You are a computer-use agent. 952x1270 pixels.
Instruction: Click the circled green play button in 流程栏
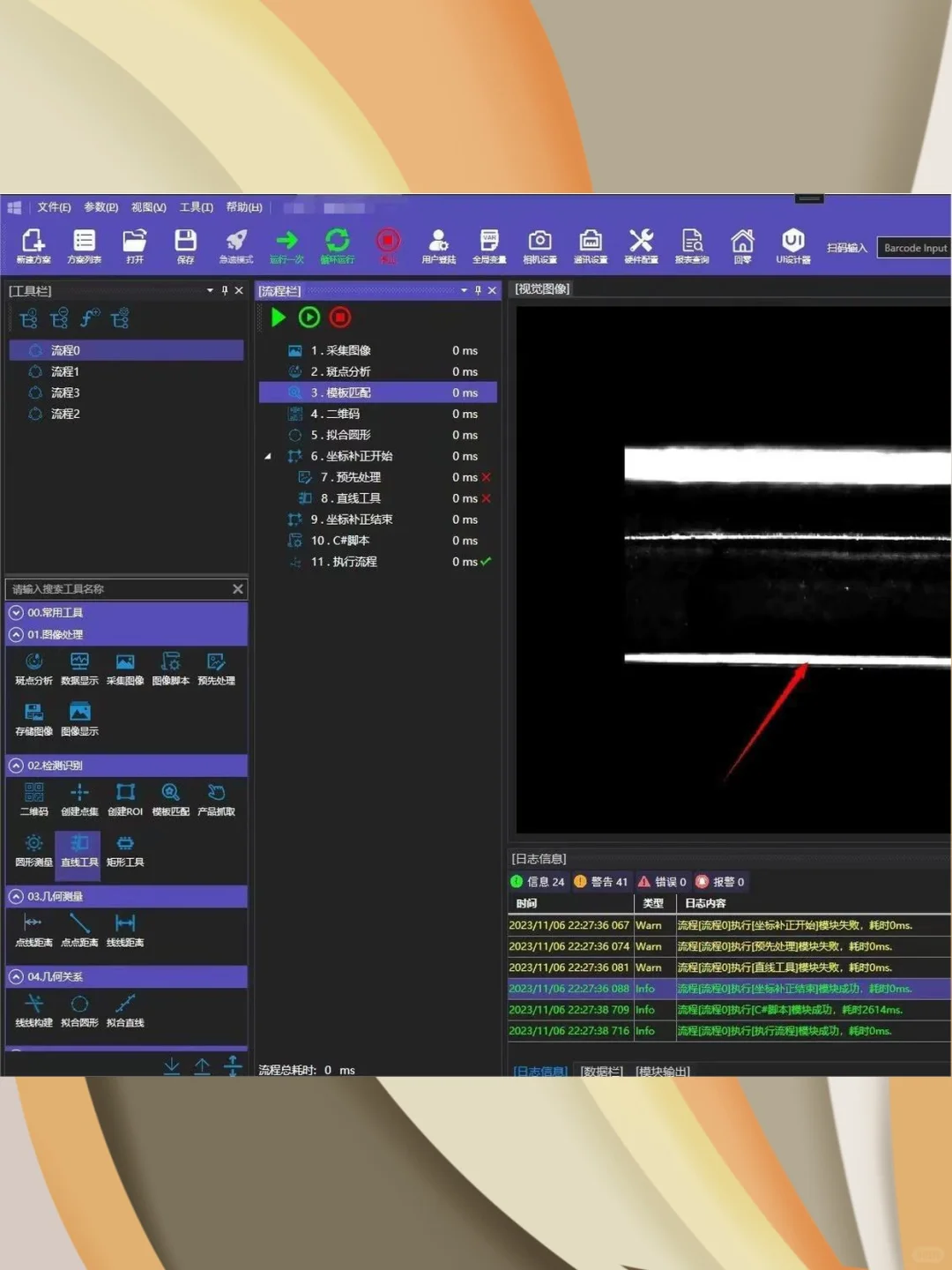tap(309, 317)
